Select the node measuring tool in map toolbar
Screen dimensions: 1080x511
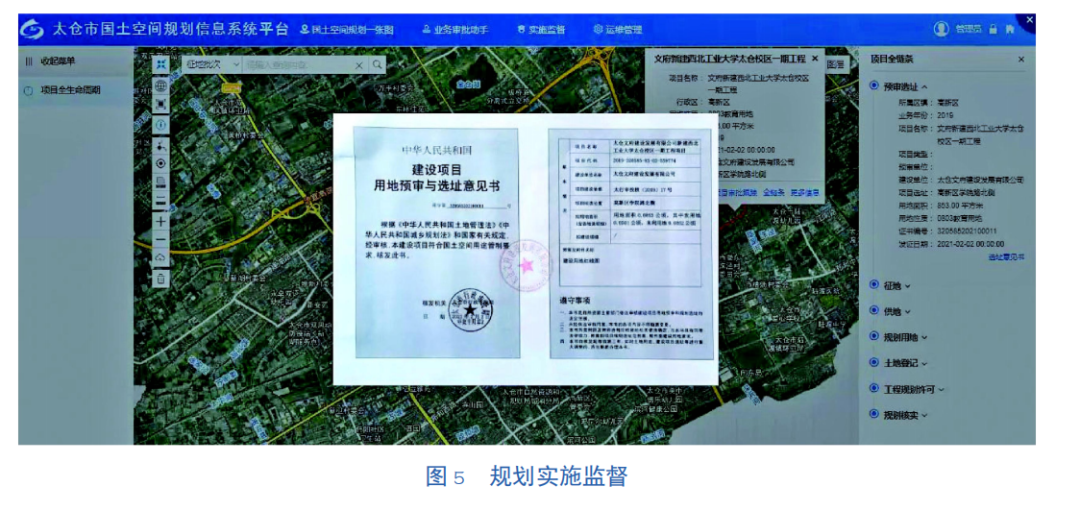tap(160, 145)
